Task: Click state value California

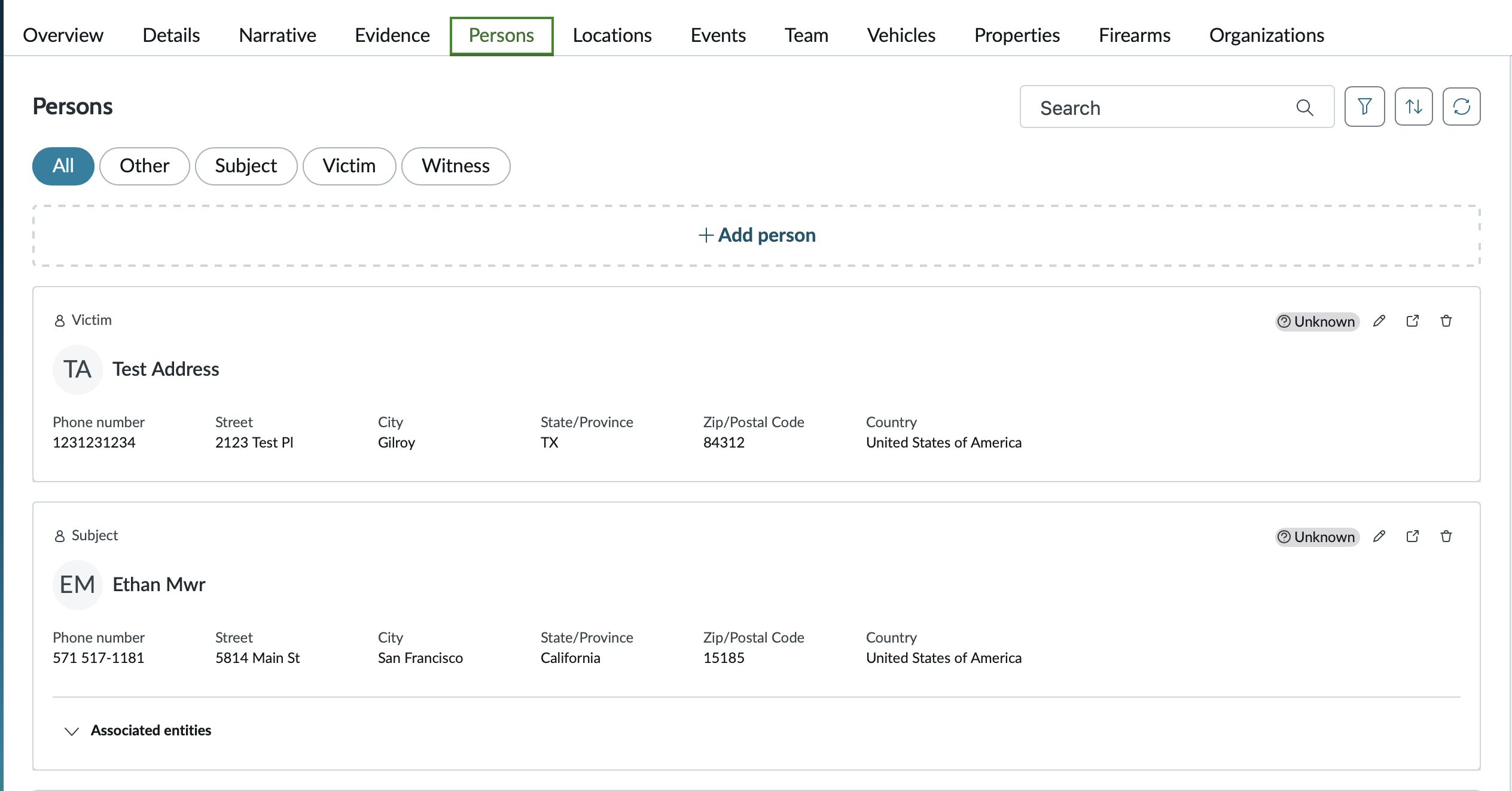Action: coord(570,658)
